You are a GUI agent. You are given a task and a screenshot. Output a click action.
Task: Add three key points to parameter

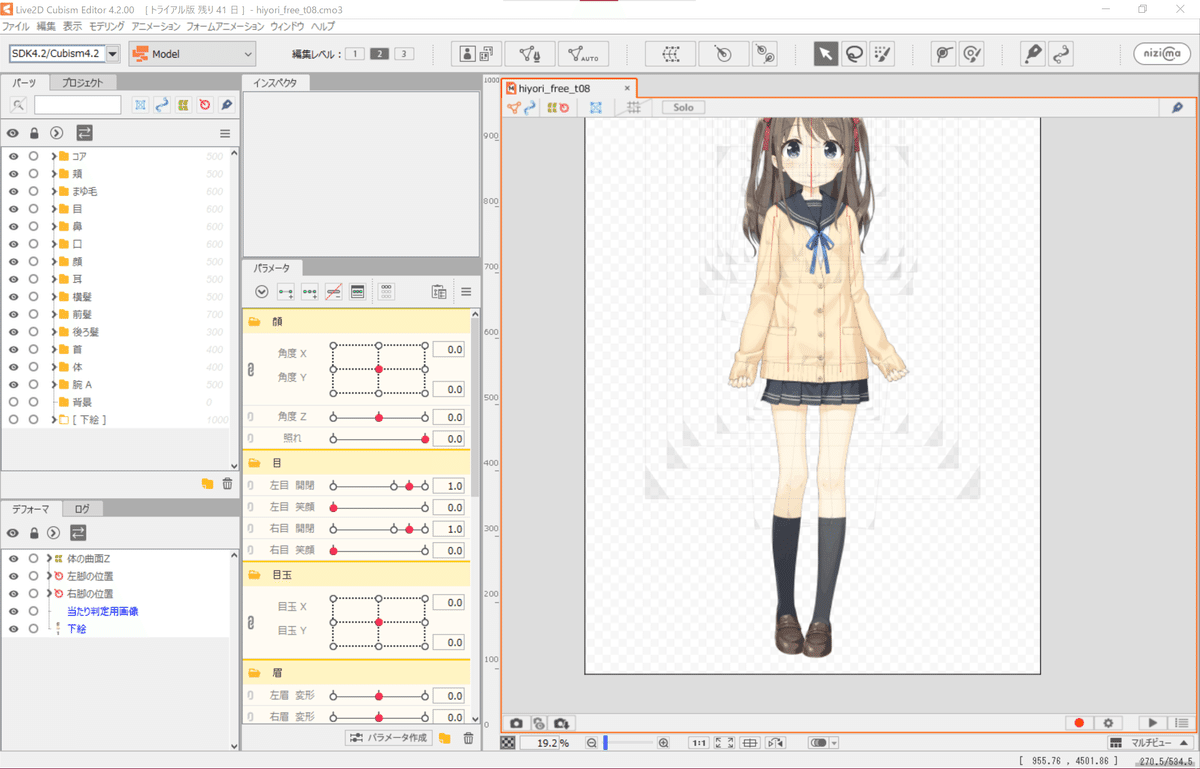click(x=310, y=292)
